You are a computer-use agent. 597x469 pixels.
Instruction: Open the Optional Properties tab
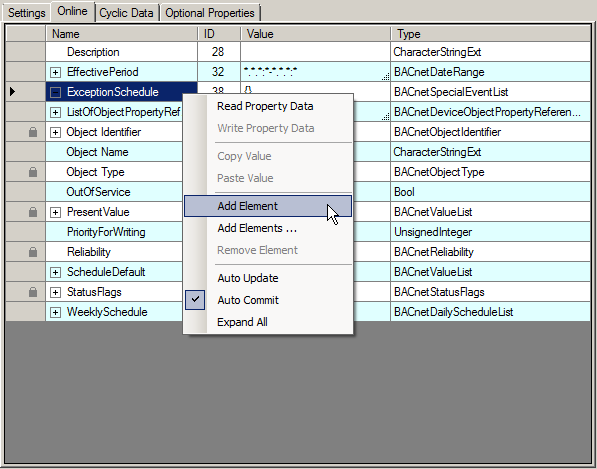click(210, 13)
